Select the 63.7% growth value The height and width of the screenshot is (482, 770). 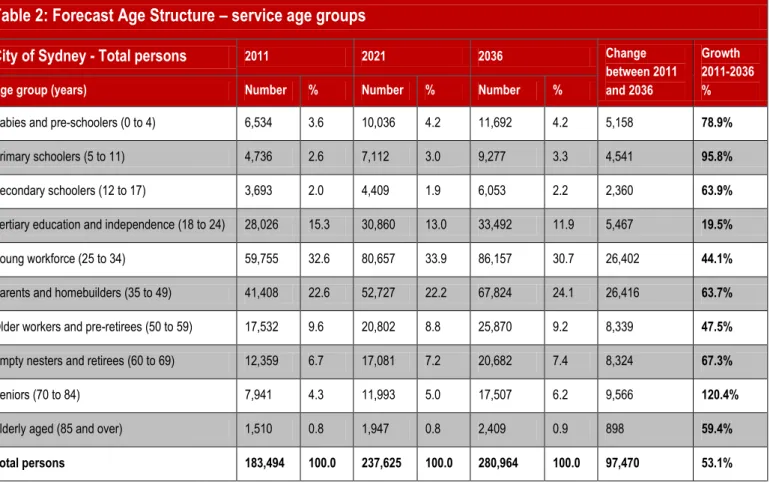coord(716,293)
